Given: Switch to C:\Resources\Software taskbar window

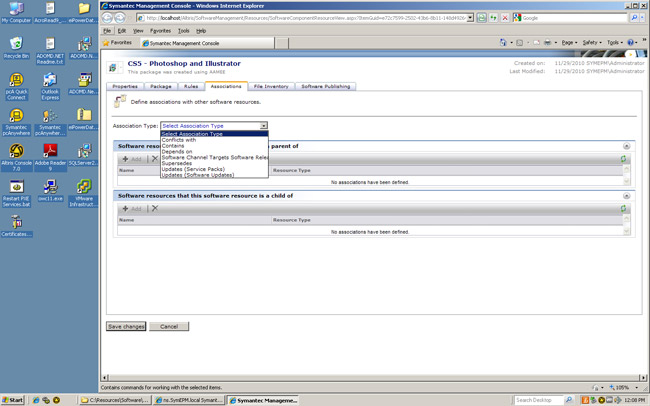Looking at the screenshot, I should (115, 400).
